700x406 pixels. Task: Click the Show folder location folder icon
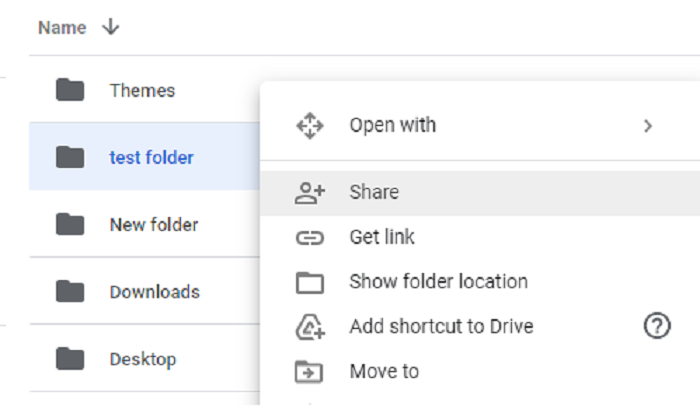(310, 283)
